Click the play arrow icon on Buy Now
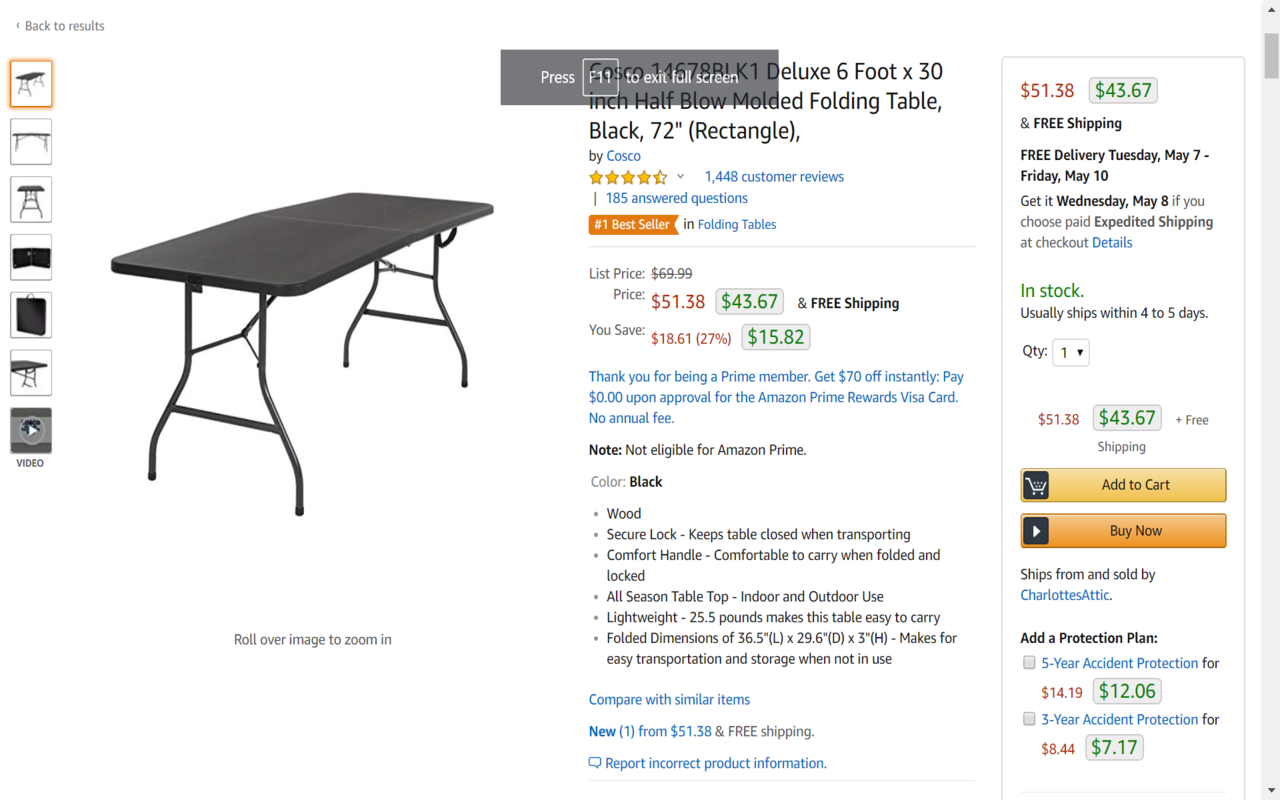 click(1036, 531)
